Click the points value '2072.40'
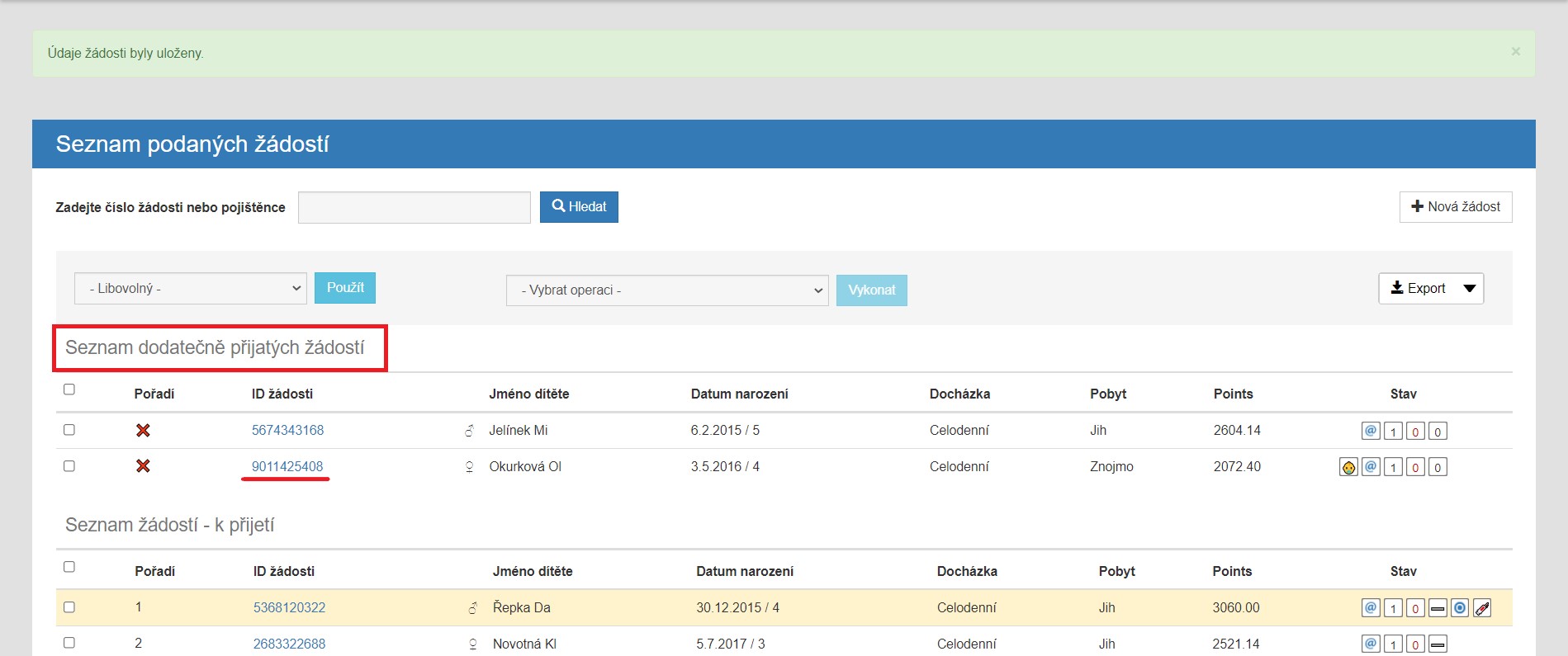Screen dimensions: 1568x656 (1237, 466)
